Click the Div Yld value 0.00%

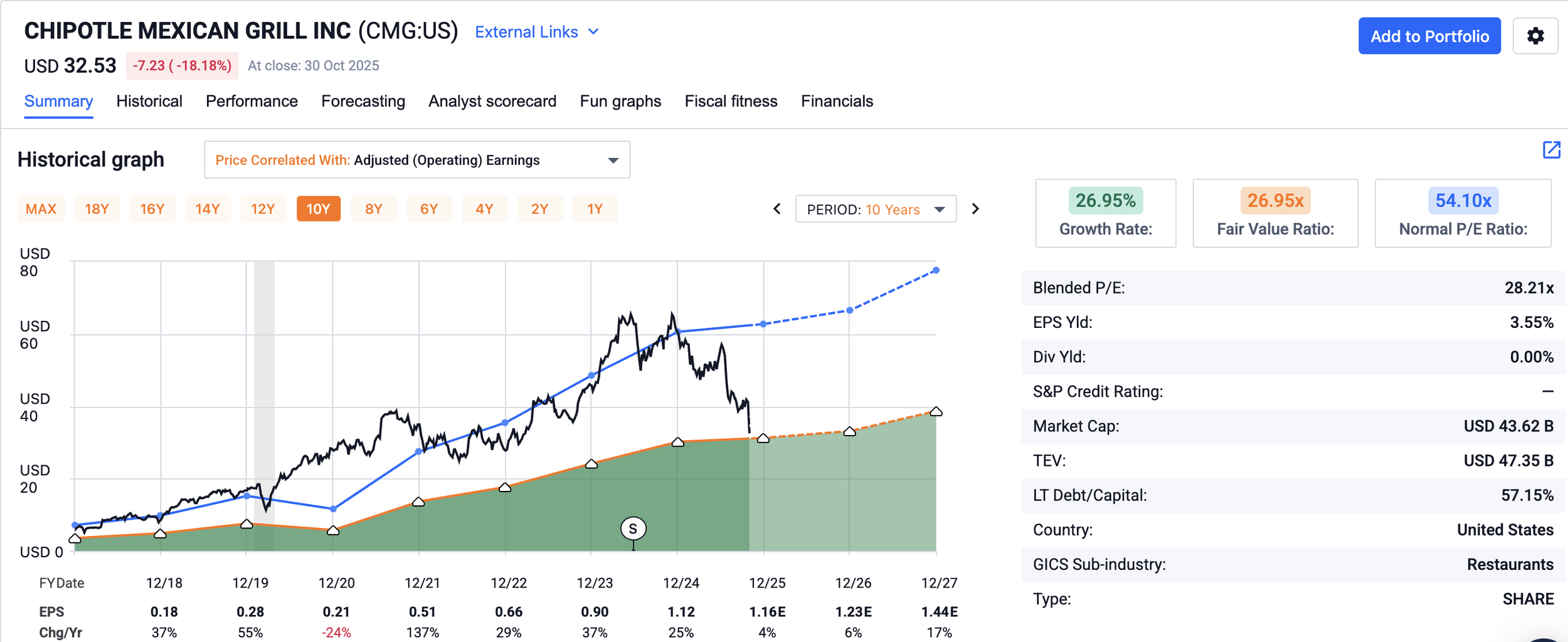(x=1531, y=357)
